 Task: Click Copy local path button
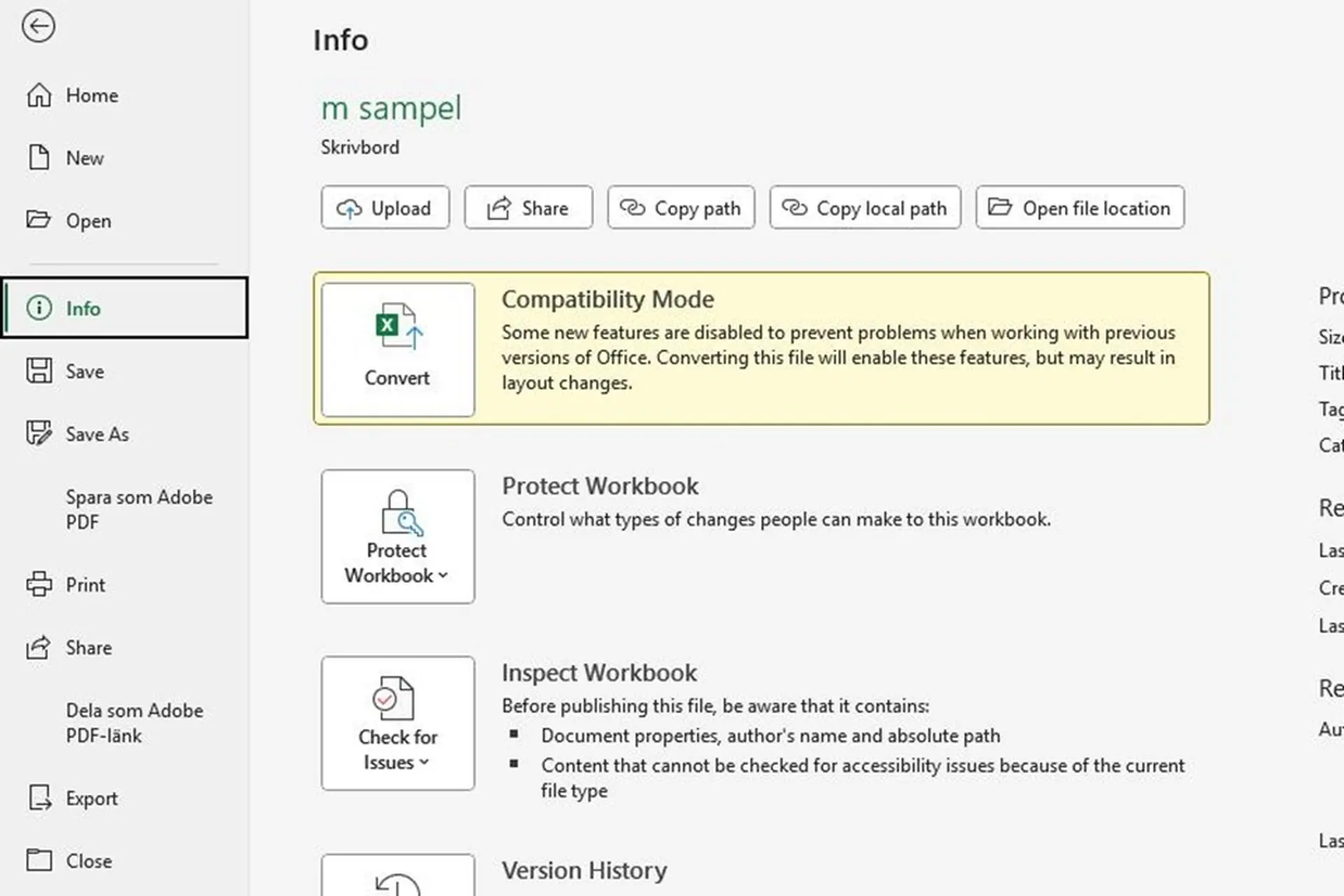click(x=865, y=208)
